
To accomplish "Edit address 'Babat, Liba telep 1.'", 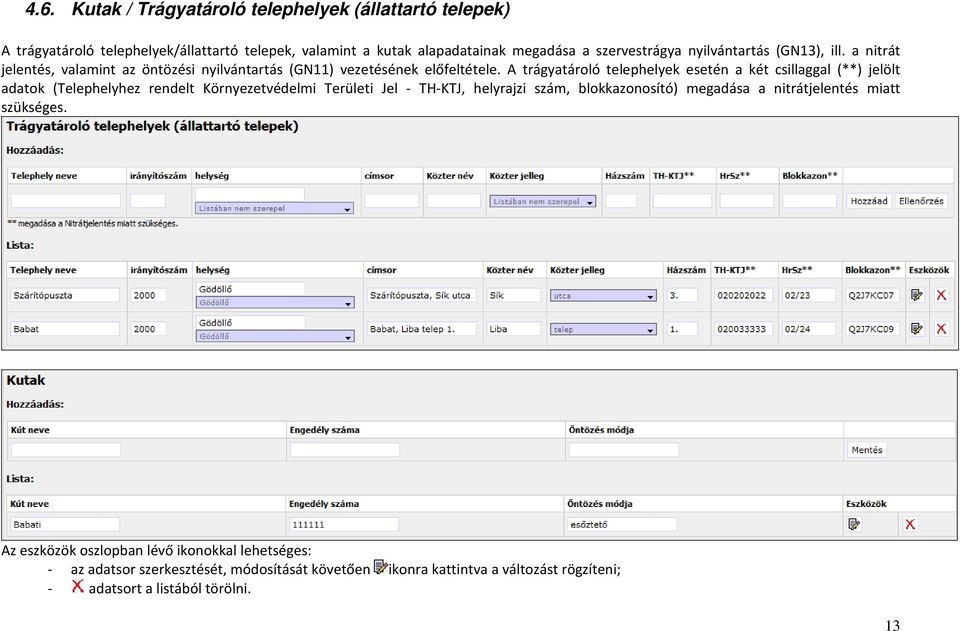I will tap(421, 329).
